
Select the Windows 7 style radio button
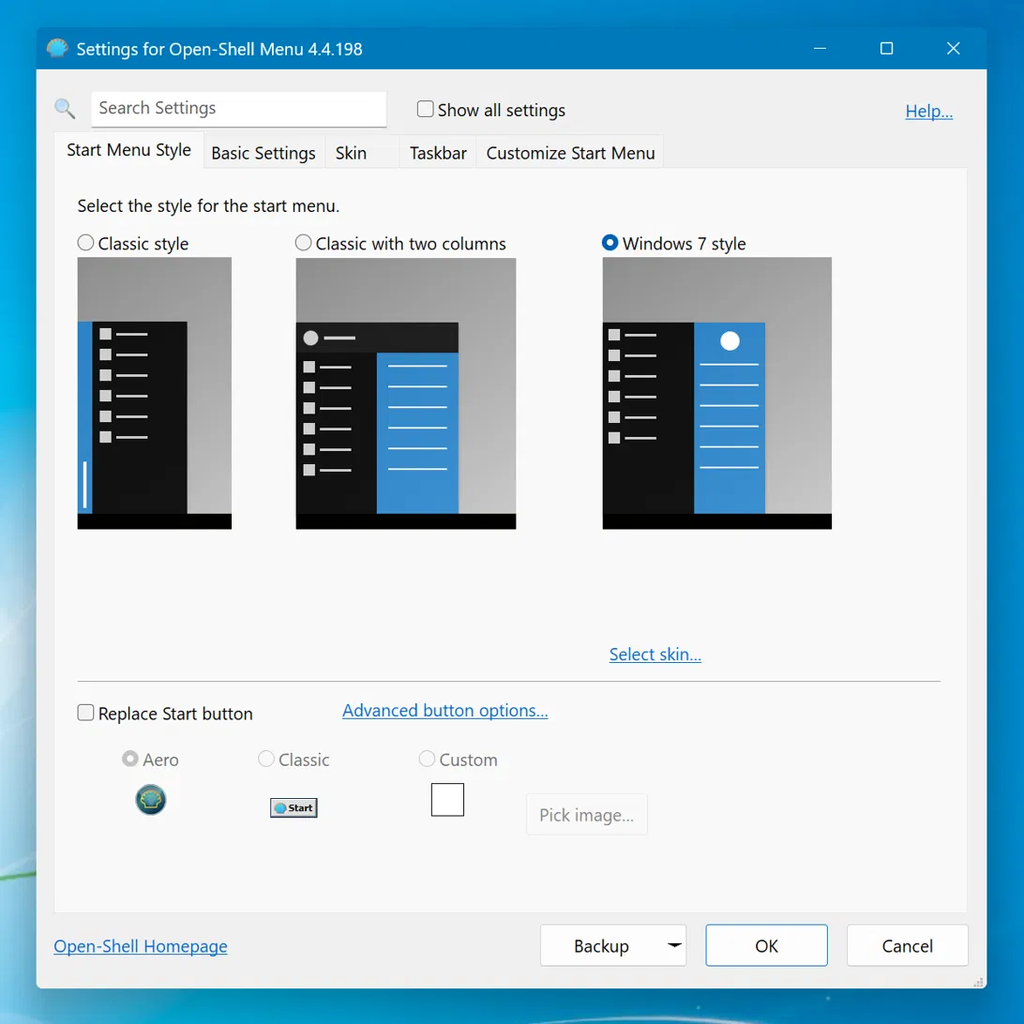point(609,243)
